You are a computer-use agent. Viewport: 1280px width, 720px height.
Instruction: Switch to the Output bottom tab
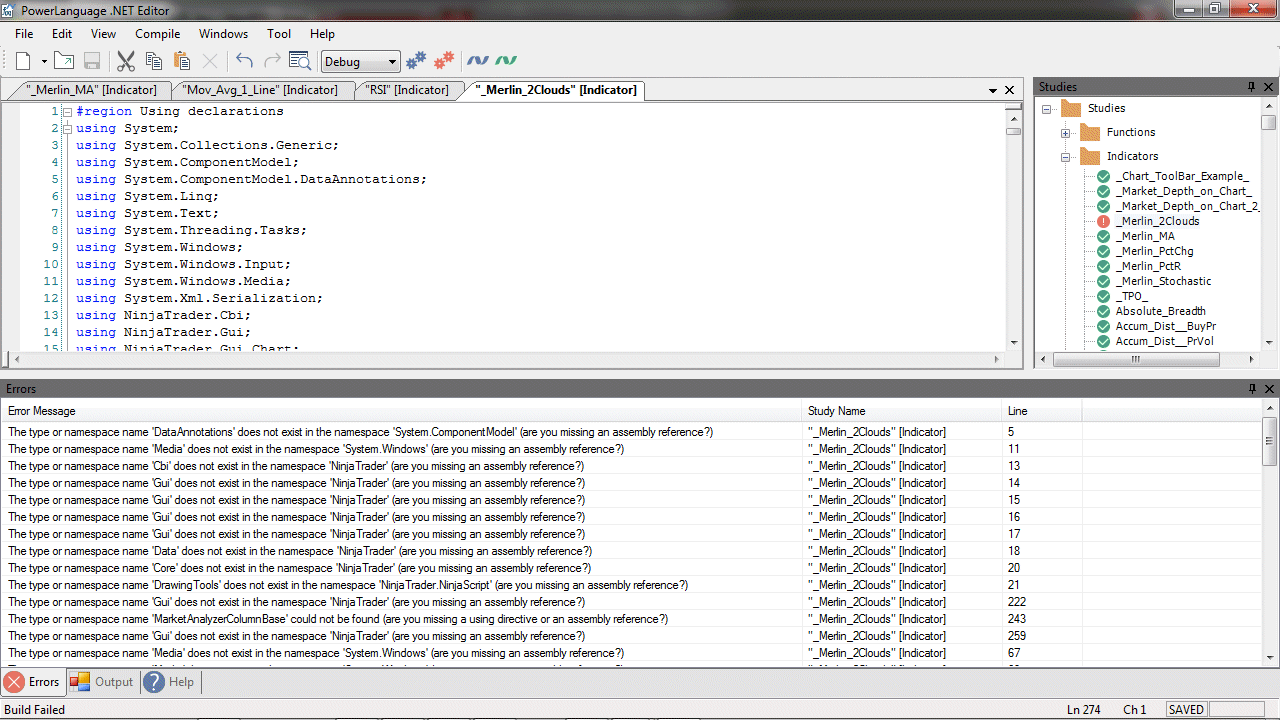point(102,682)
